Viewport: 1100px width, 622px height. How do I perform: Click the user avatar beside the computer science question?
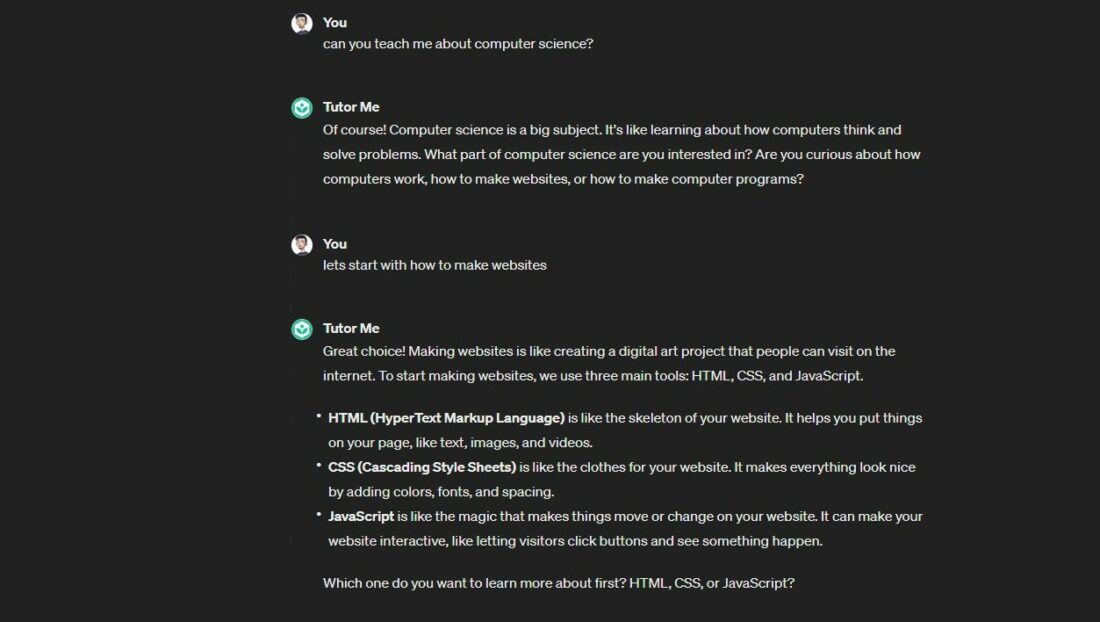301,23
